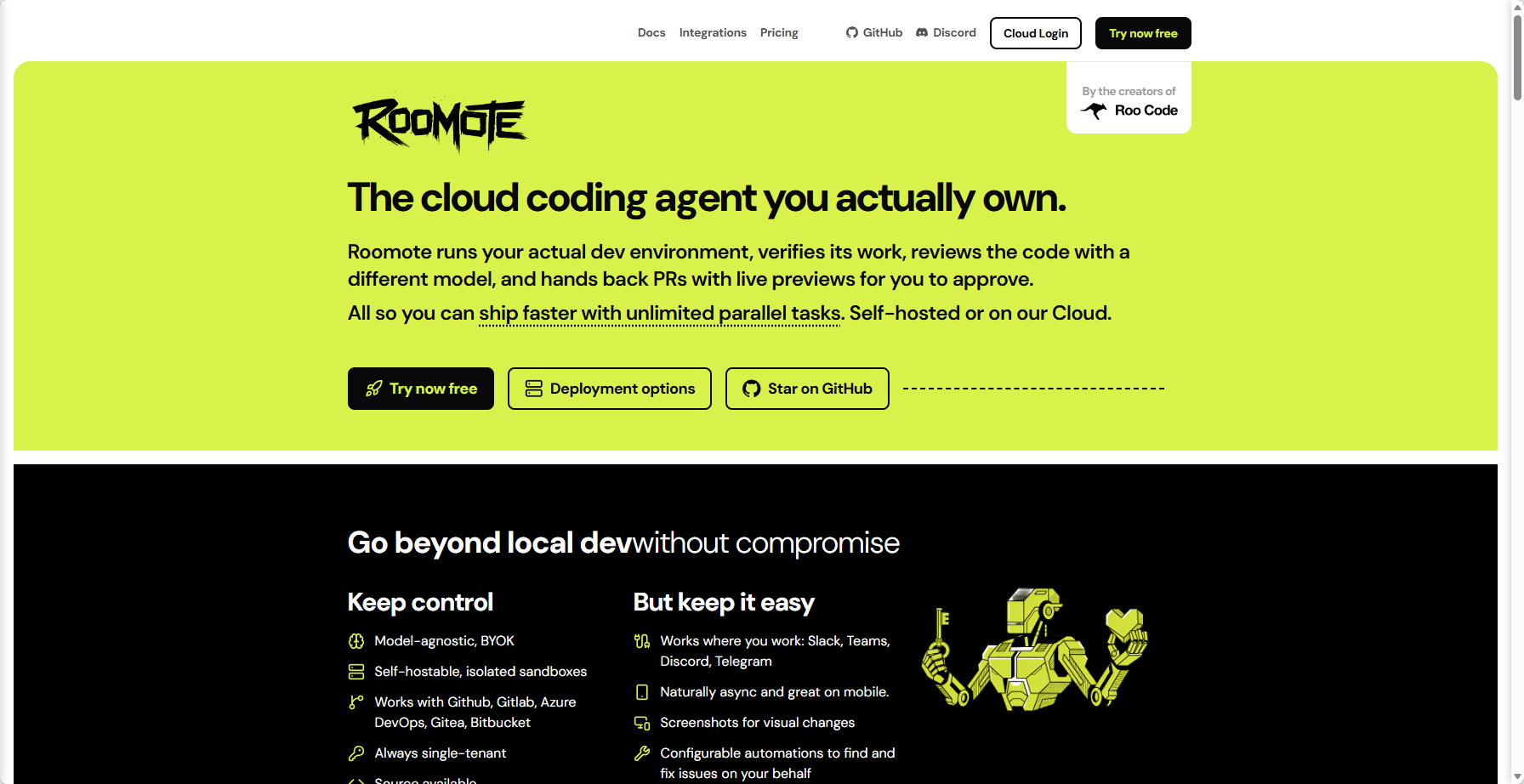
Task: Click the Cloud Login button
Action: tap(1036, 33)
